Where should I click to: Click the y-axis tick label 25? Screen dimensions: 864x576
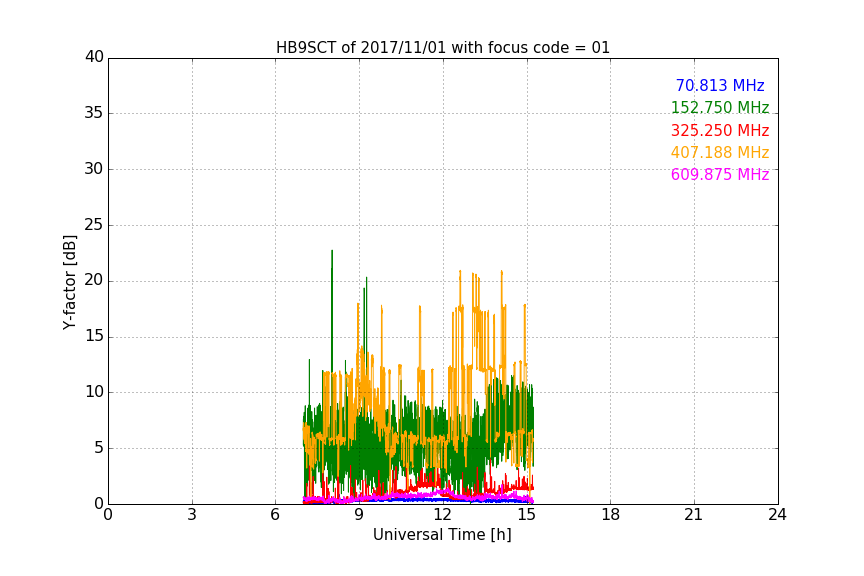[94, 224]
